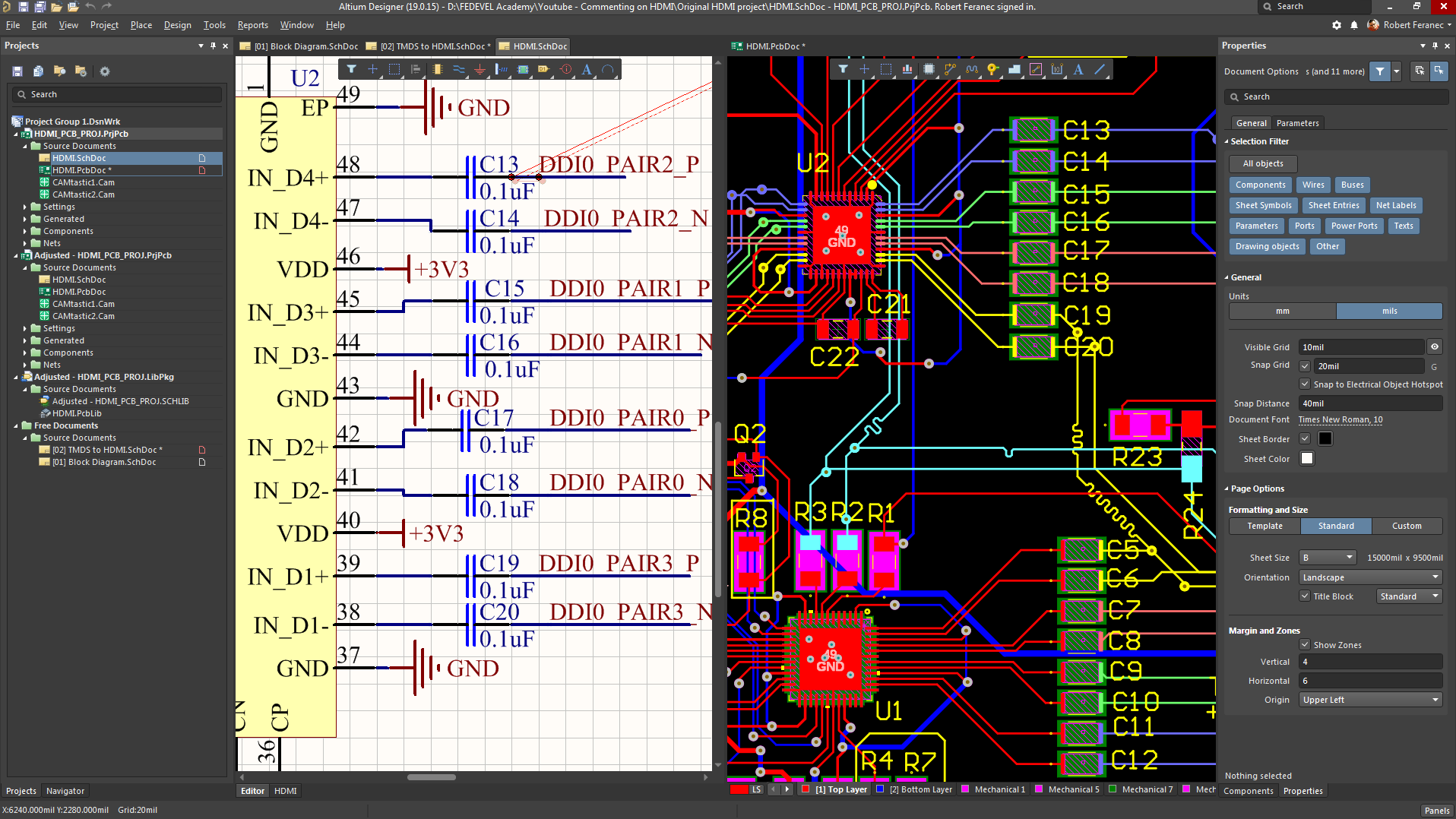Click the GND power port tool in schematic toolbar
This screenshot has width=1456, height=819.
tap(480, 69)
